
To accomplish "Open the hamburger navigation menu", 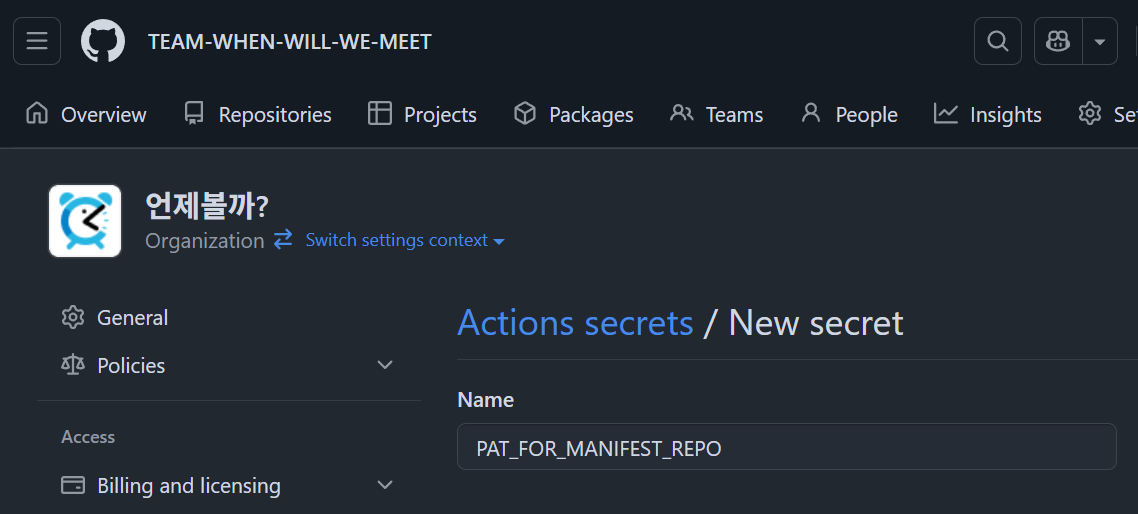I will point(37,41).
